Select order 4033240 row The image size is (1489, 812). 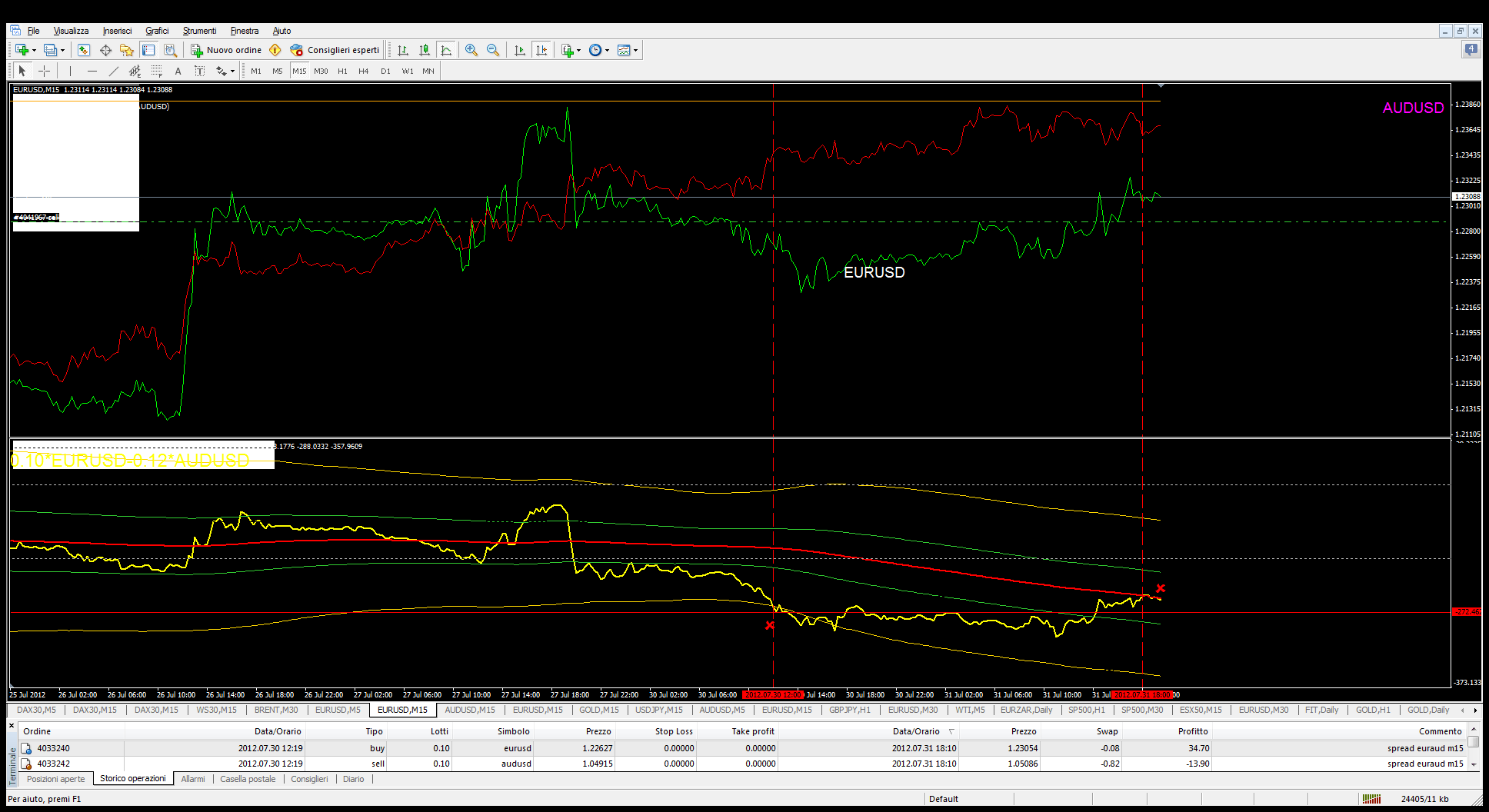click(742, 748)
